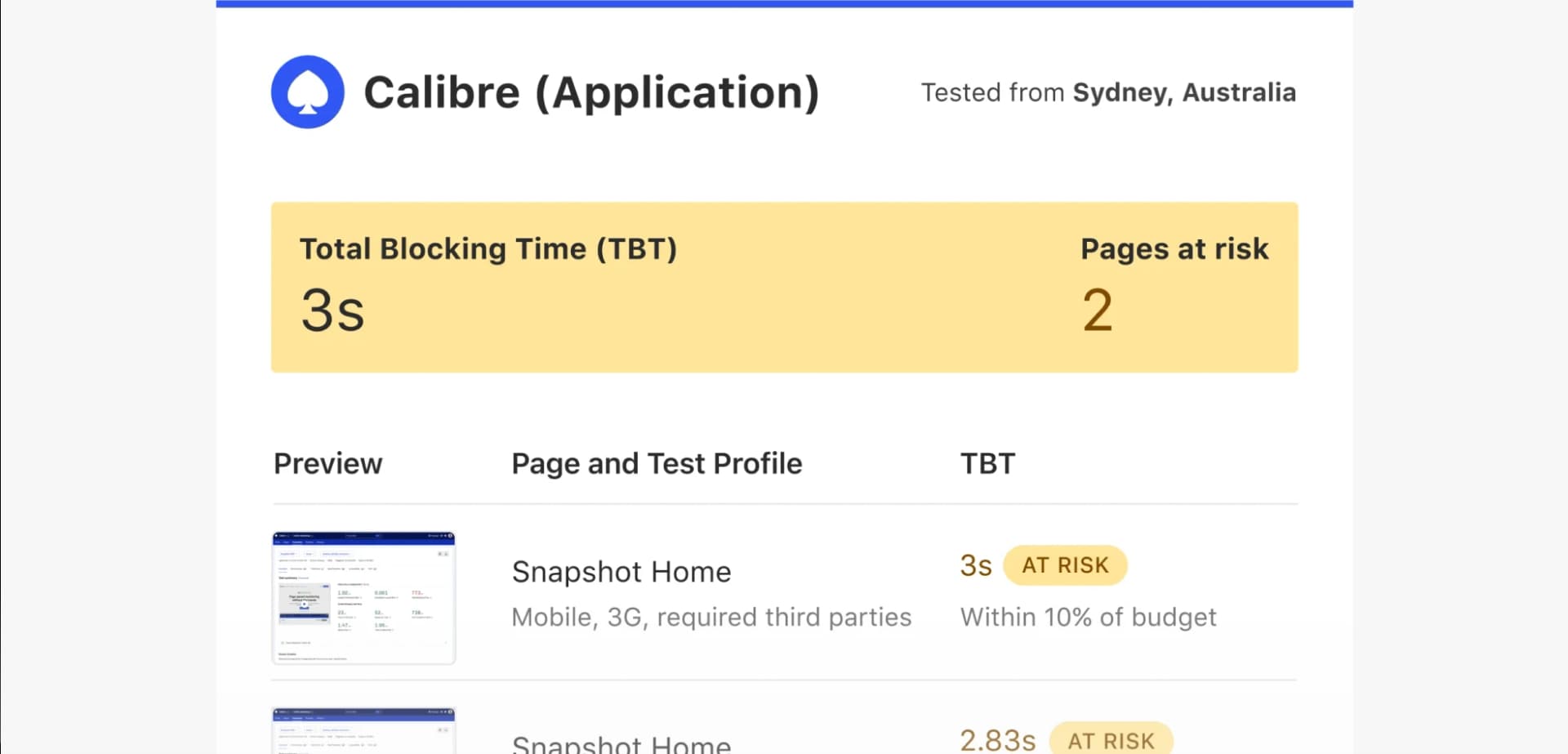Click the "Page and Test Profile" column header
1568x754 pixels.
click(657, 463)
